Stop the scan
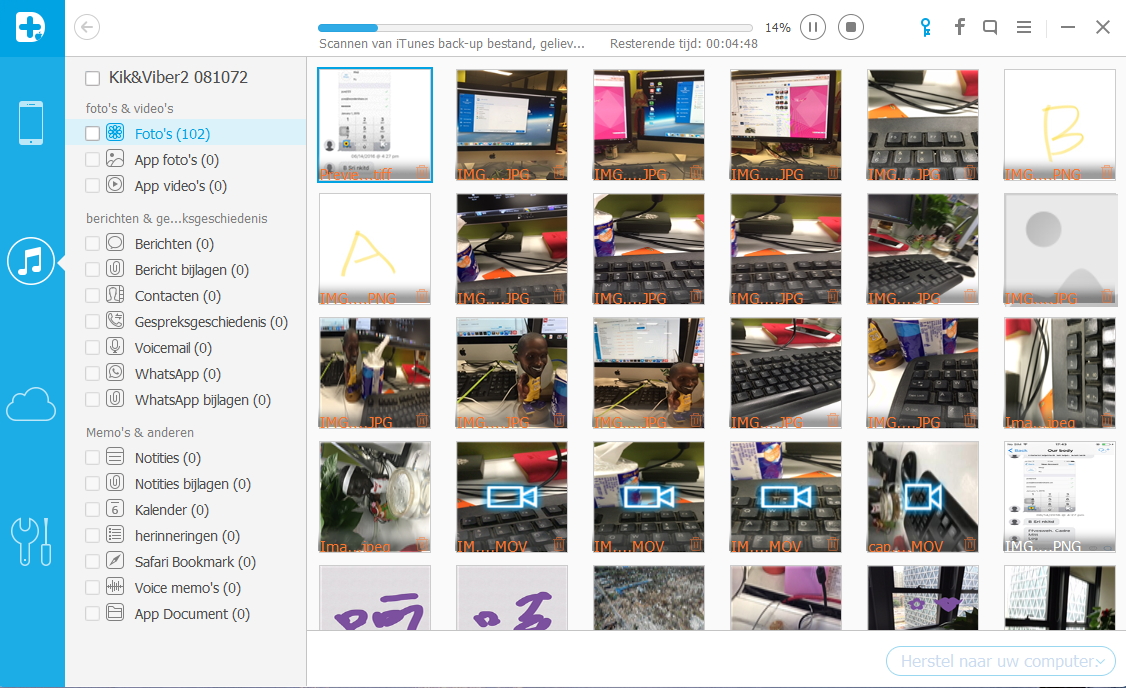 click(x=851, y=27)
